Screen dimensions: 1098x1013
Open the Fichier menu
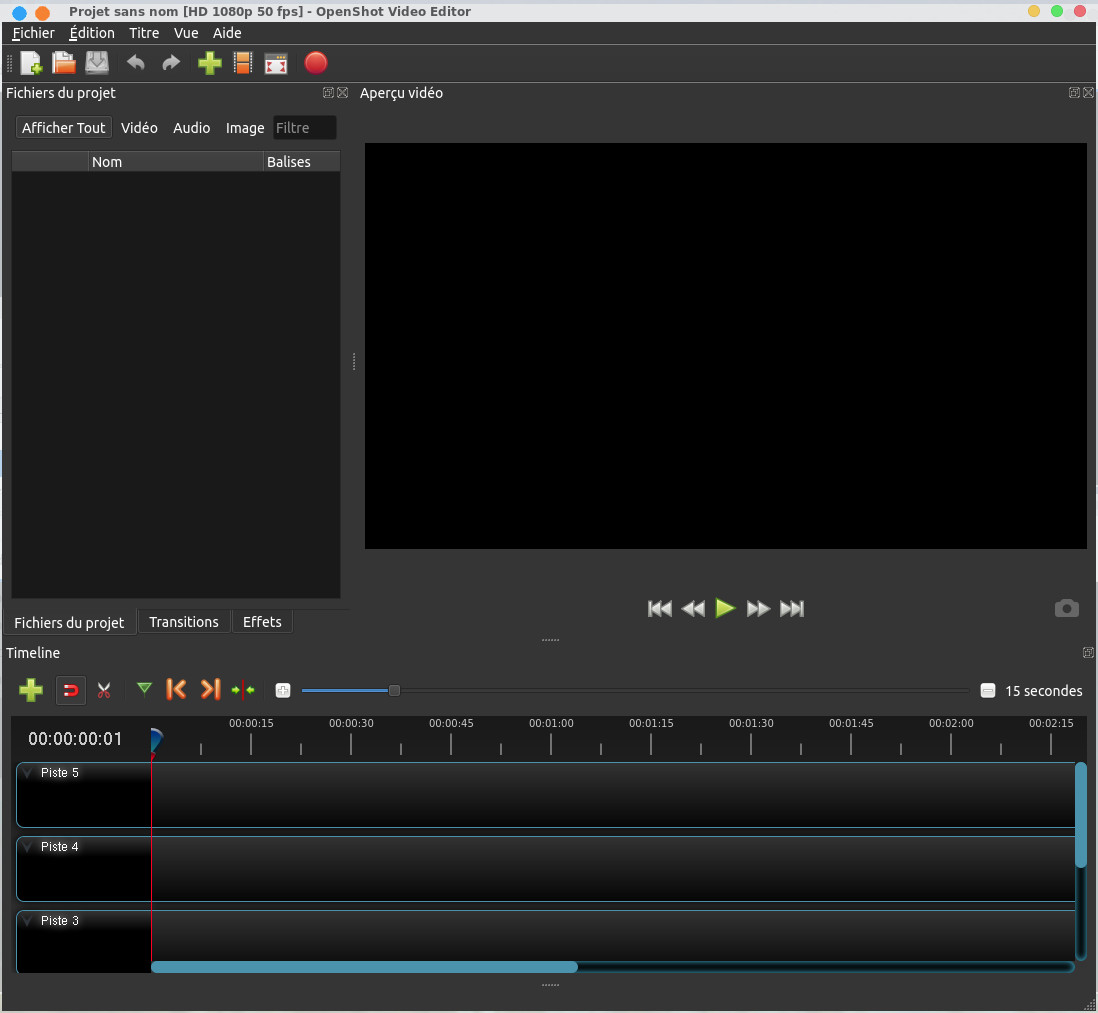pyautogui.click(x=33, y=33)
